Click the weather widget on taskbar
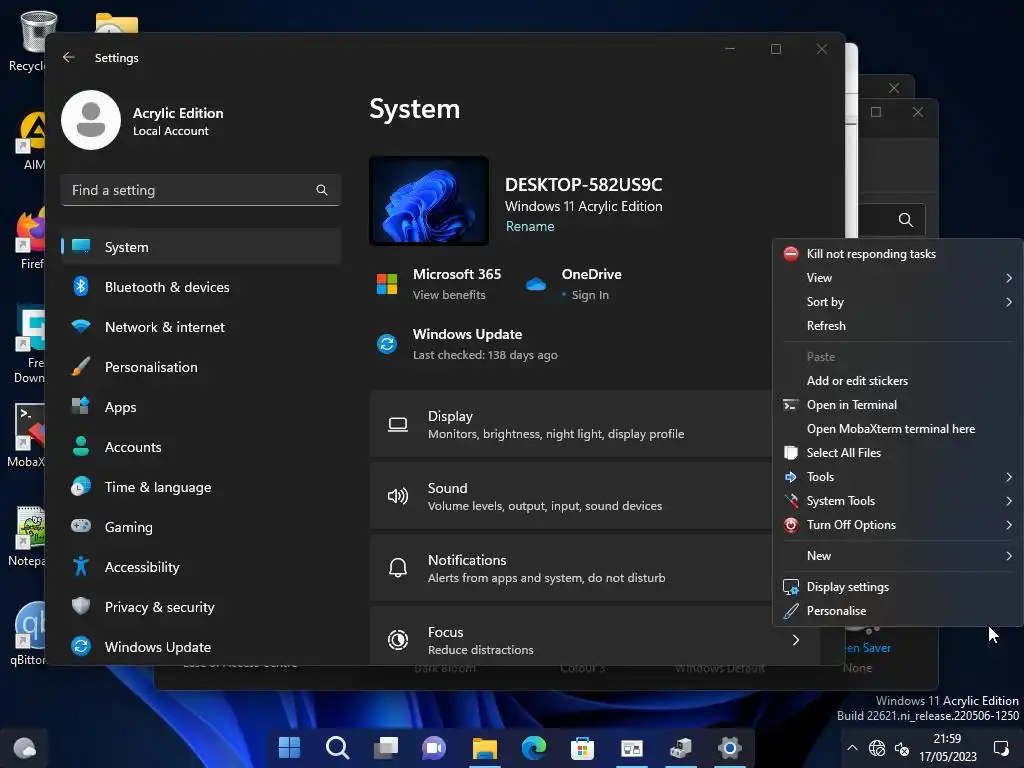This screenshot has width=1024, height=768. (x=25, y=747)
